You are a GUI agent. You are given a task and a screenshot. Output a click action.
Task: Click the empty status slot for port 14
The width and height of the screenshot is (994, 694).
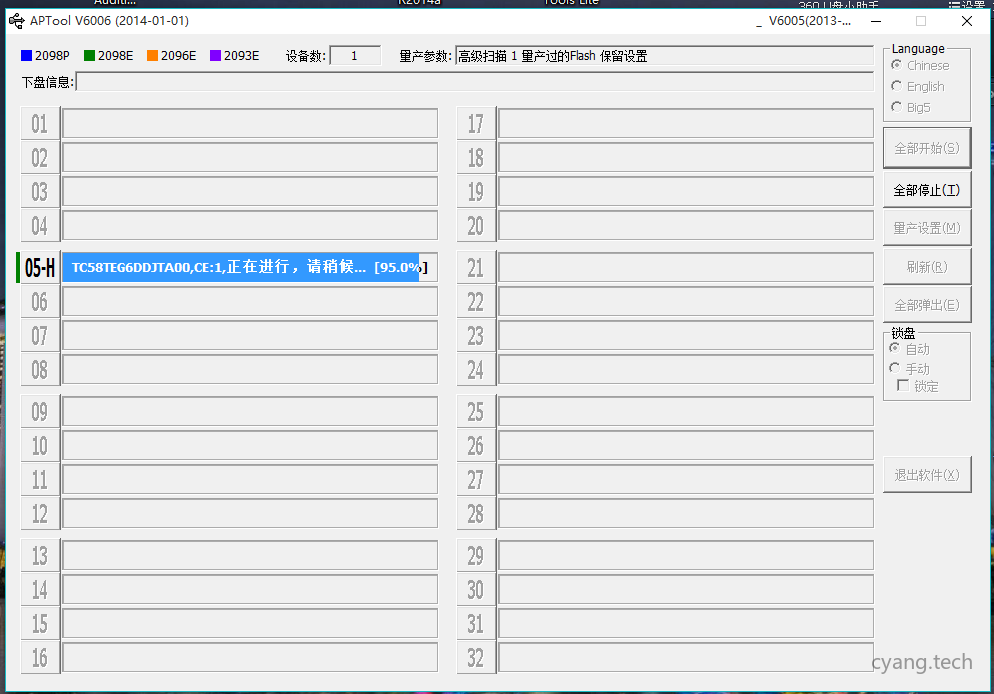[250, 589]
